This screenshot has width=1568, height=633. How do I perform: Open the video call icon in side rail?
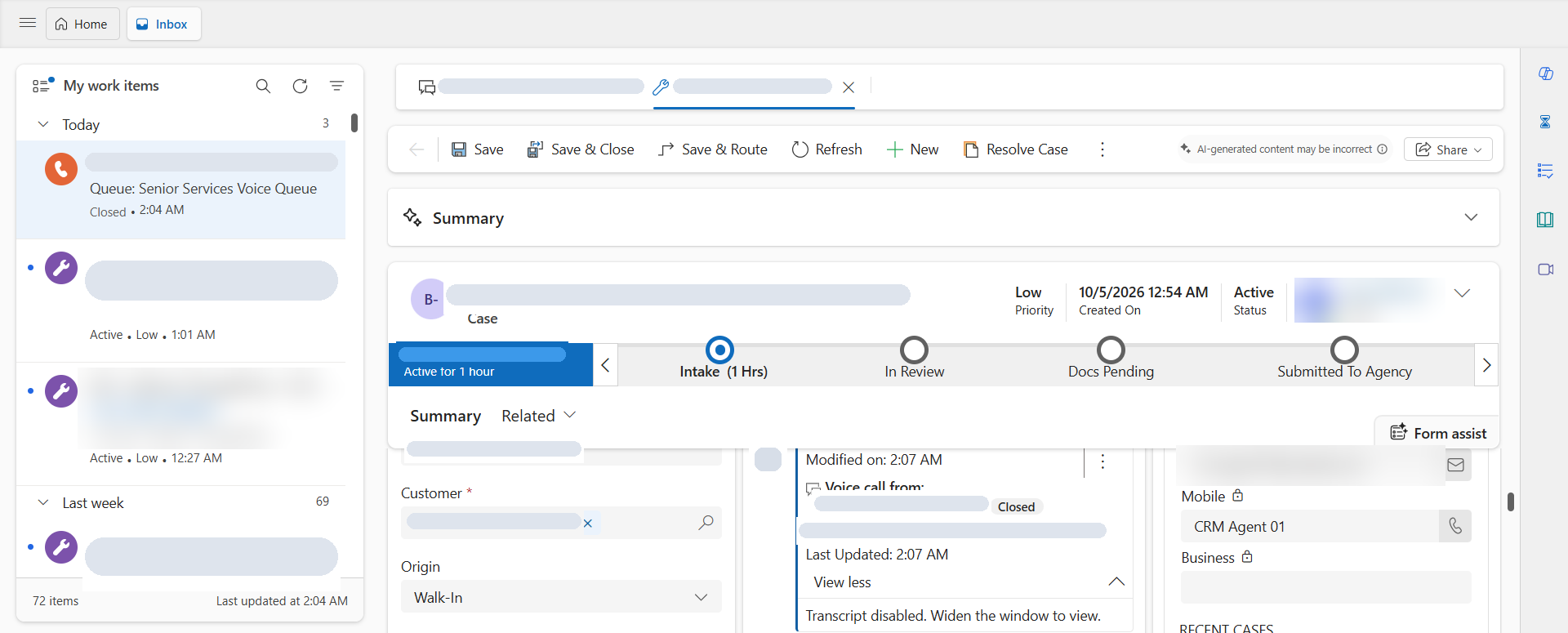1545,269
